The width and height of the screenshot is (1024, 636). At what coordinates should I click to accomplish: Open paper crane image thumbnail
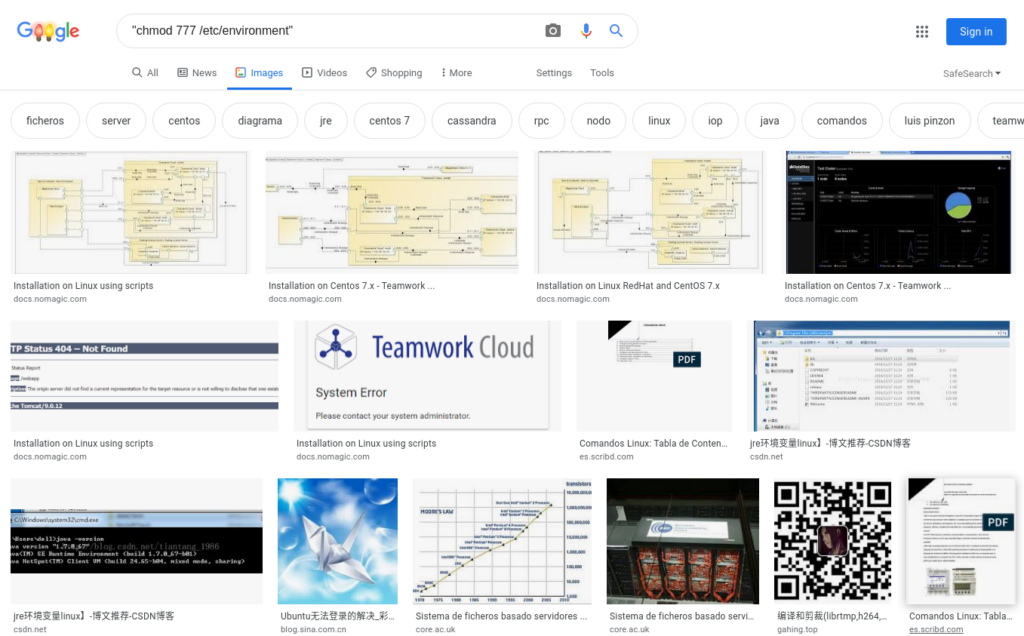[338, 541]
